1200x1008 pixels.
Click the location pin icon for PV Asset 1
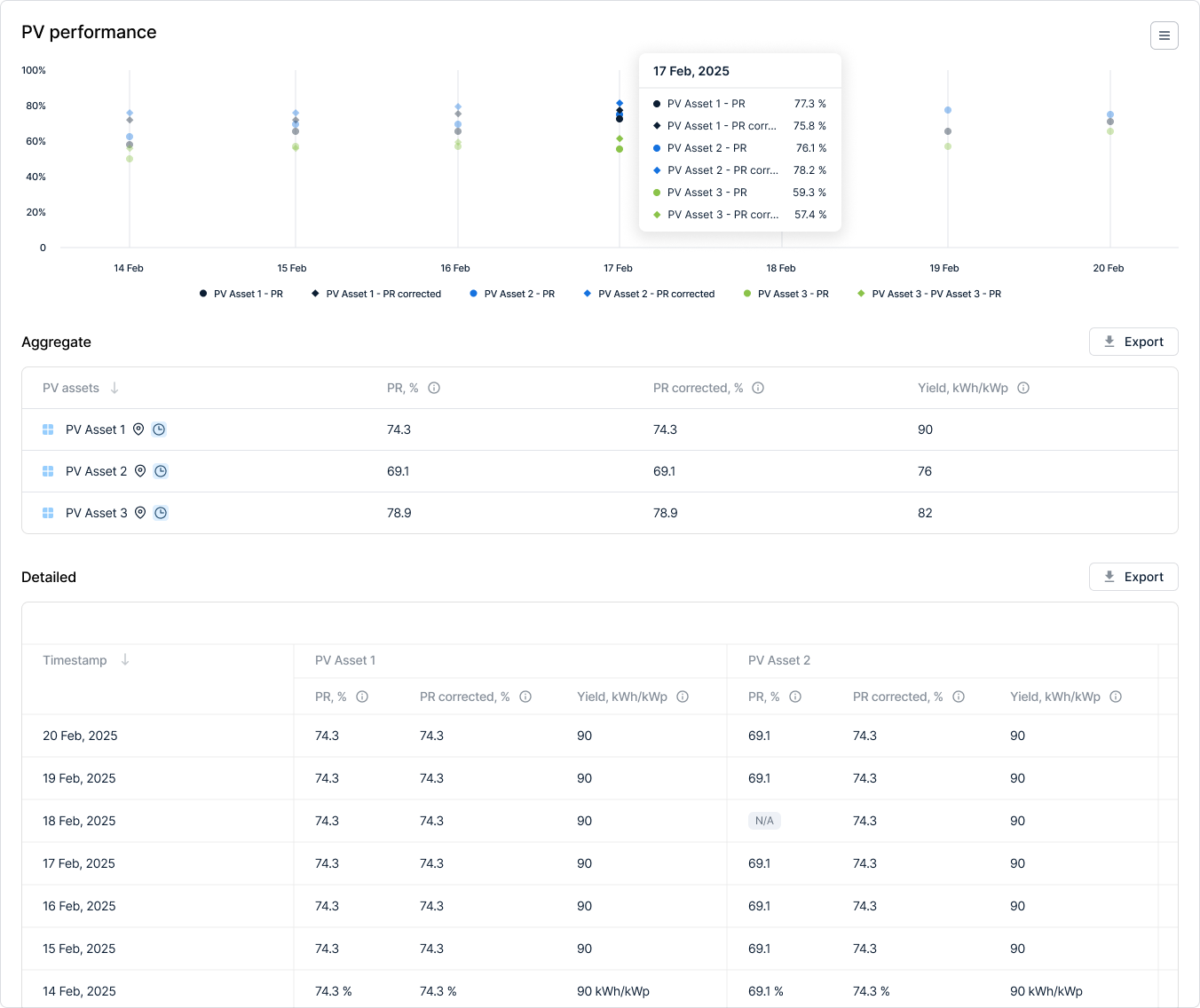click(139, 429)
